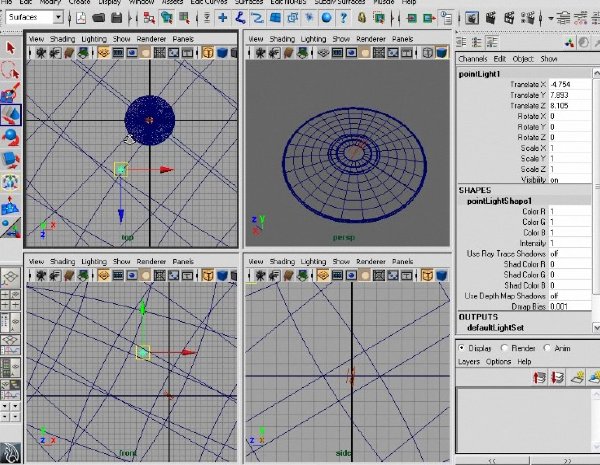Click the Open Scene folder icon

(98, 18)
